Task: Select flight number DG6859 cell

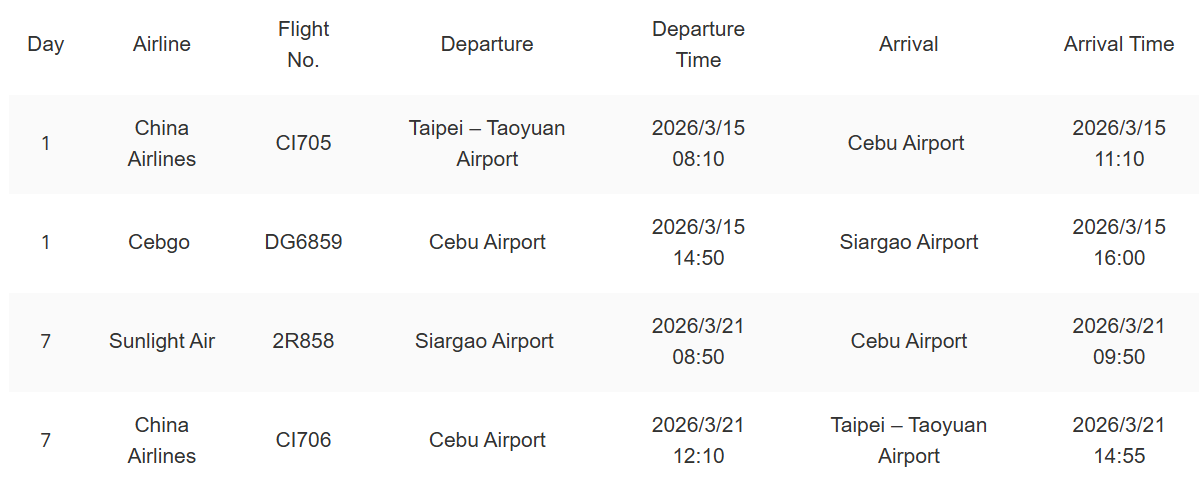Action: (x=303, y=242)
